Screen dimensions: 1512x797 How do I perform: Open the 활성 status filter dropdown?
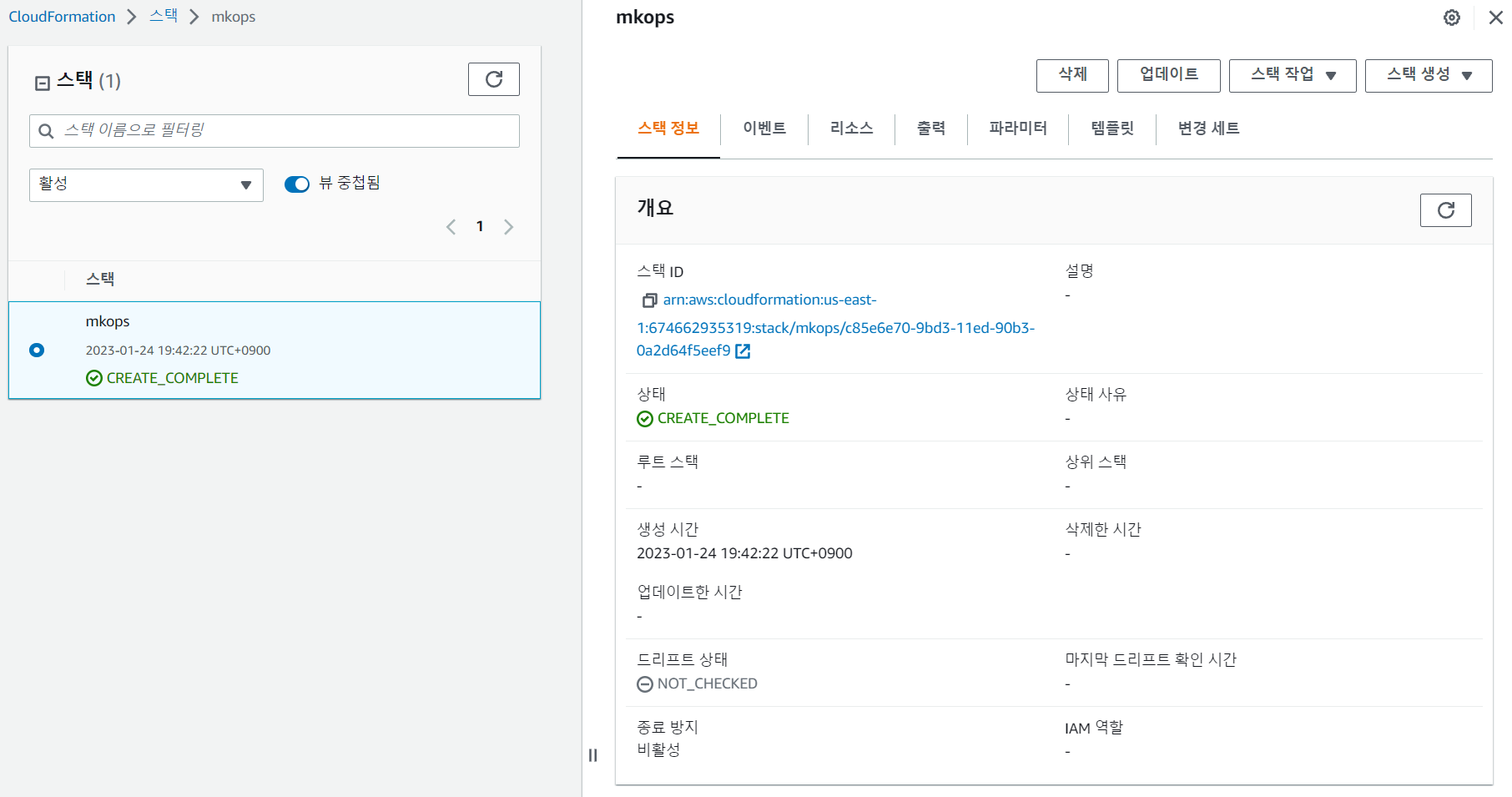(146, 184)
